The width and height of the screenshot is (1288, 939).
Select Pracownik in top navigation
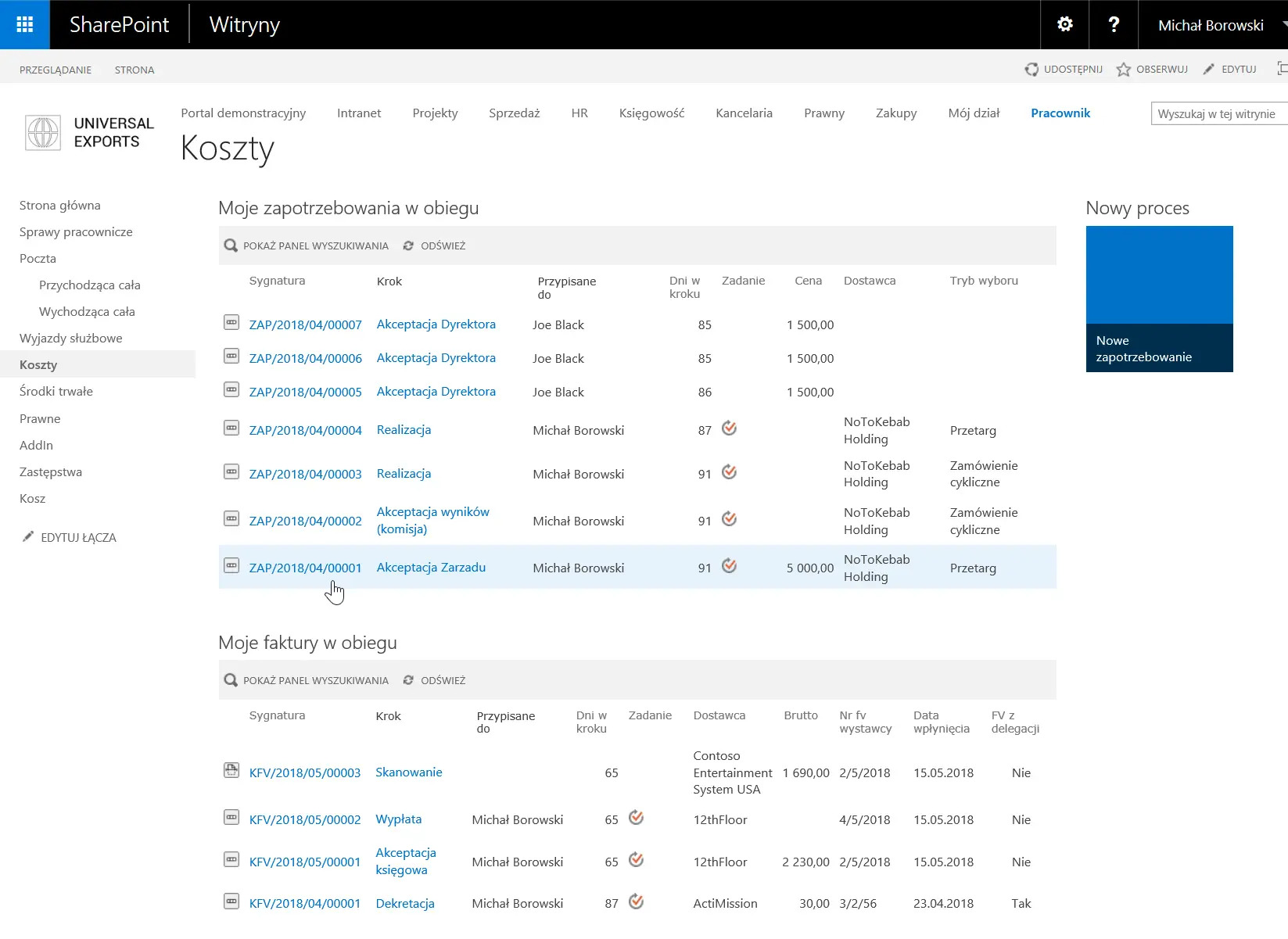click(1060, 113)
